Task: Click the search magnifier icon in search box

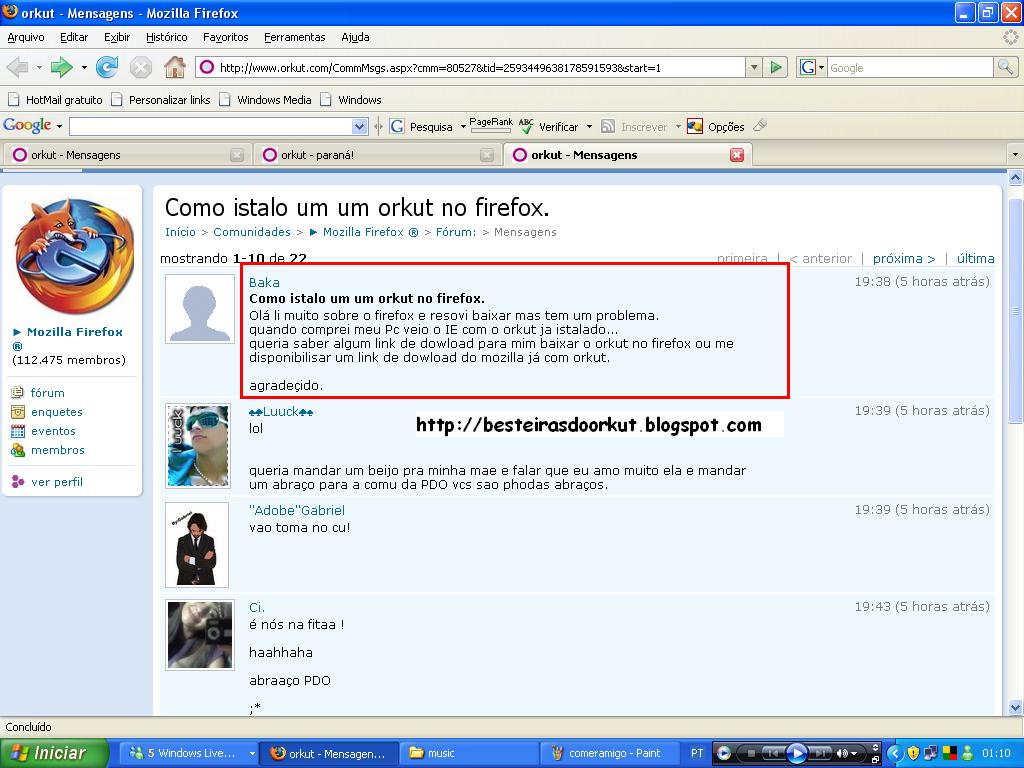Action: pyautogui.click(x=1005, y=68)
